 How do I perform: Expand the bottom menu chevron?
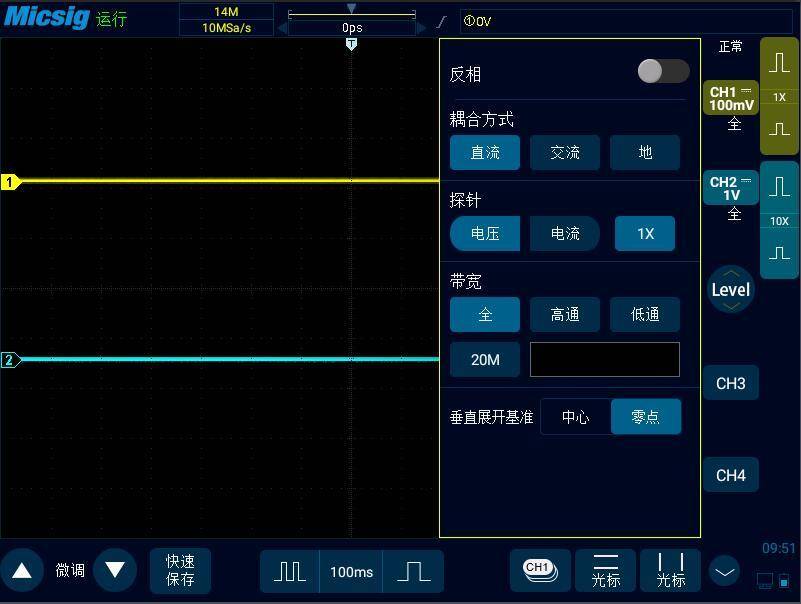(x=724, y=572)
